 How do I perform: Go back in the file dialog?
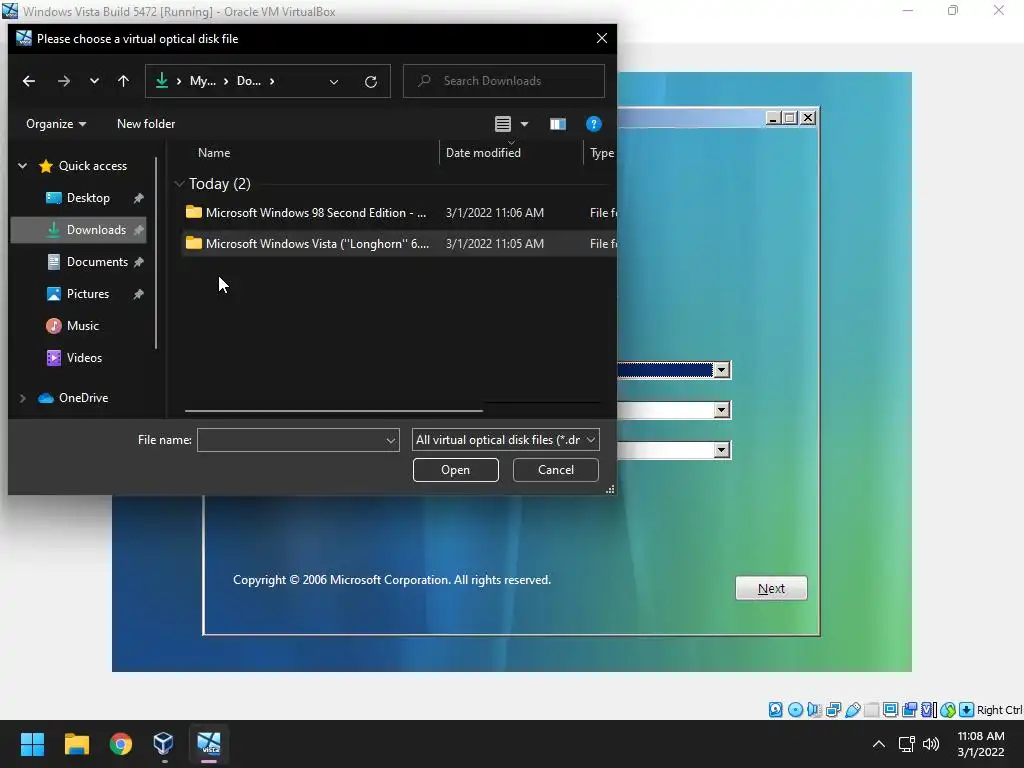(x=29, y=81)
